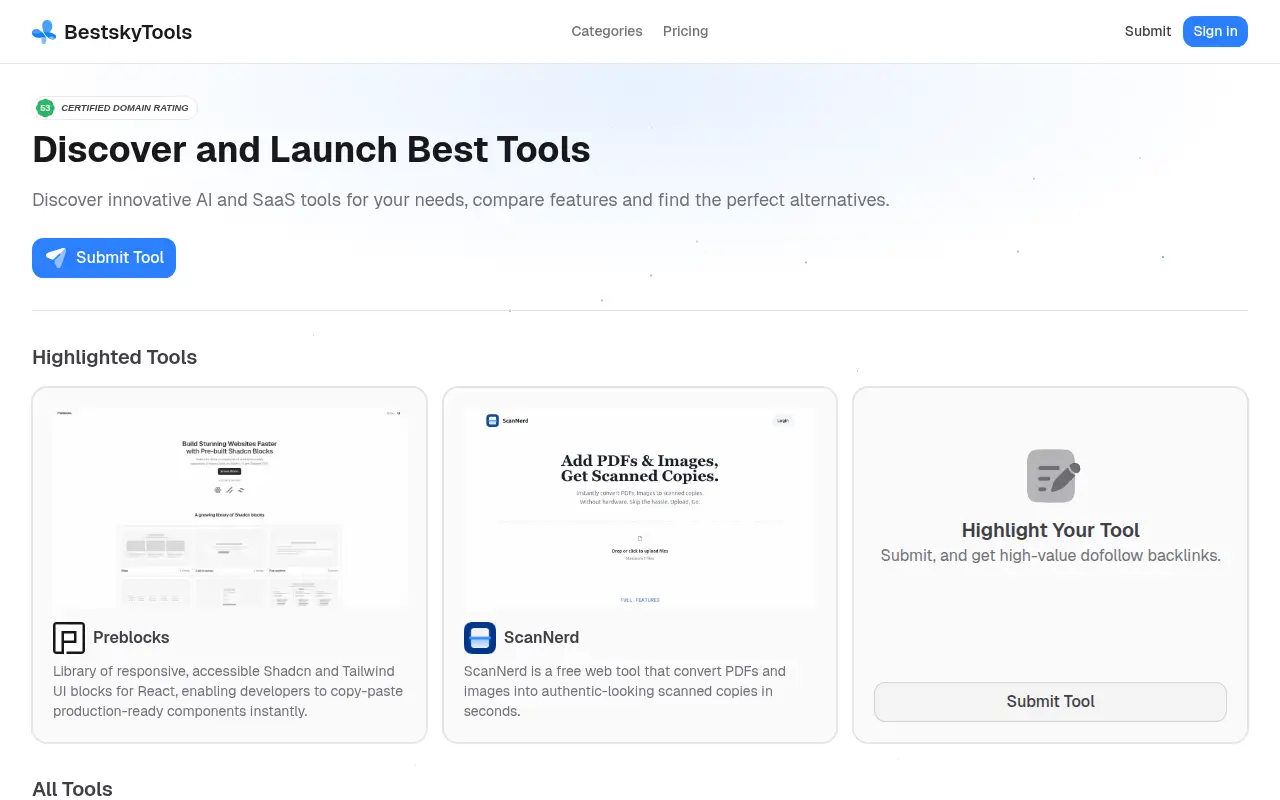Open the Preblocks tool title

click(x=131, y=637)
